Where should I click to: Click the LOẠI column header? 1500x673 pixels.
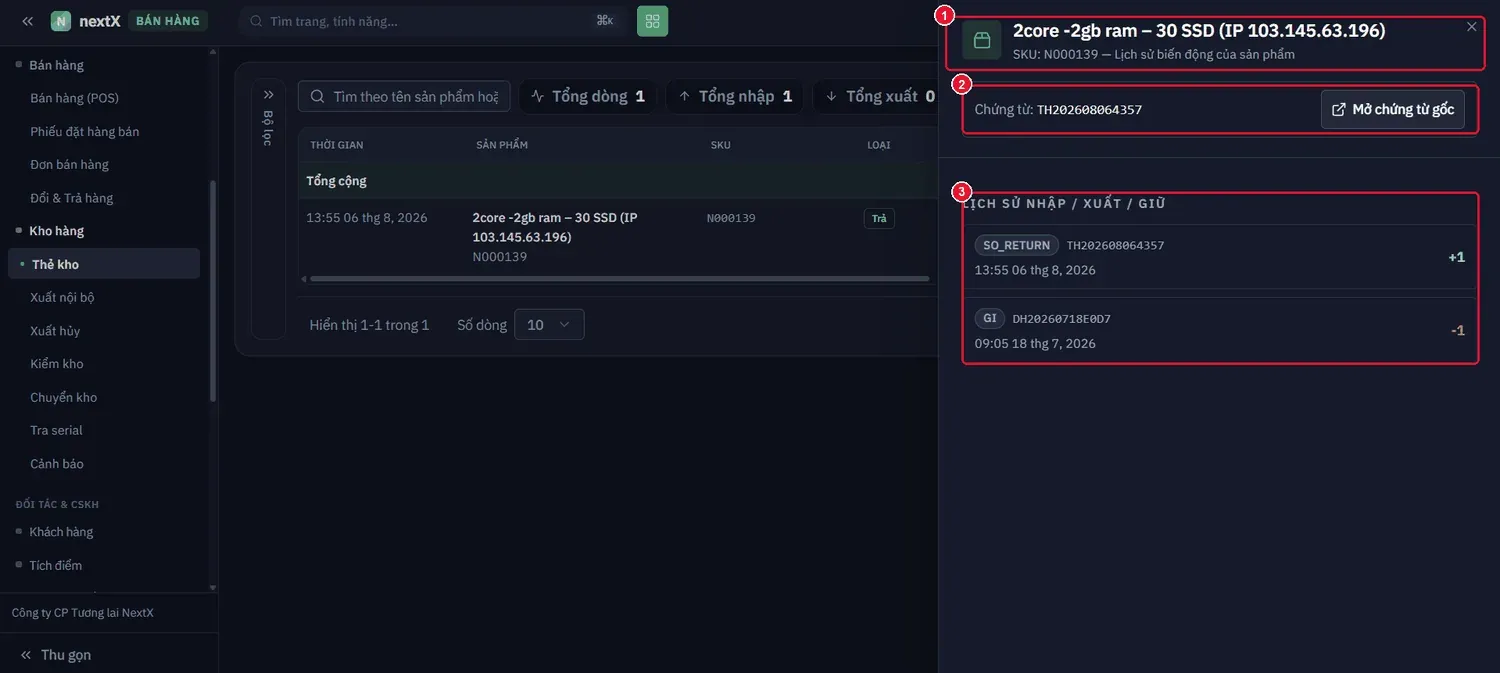tap(879, 145)
